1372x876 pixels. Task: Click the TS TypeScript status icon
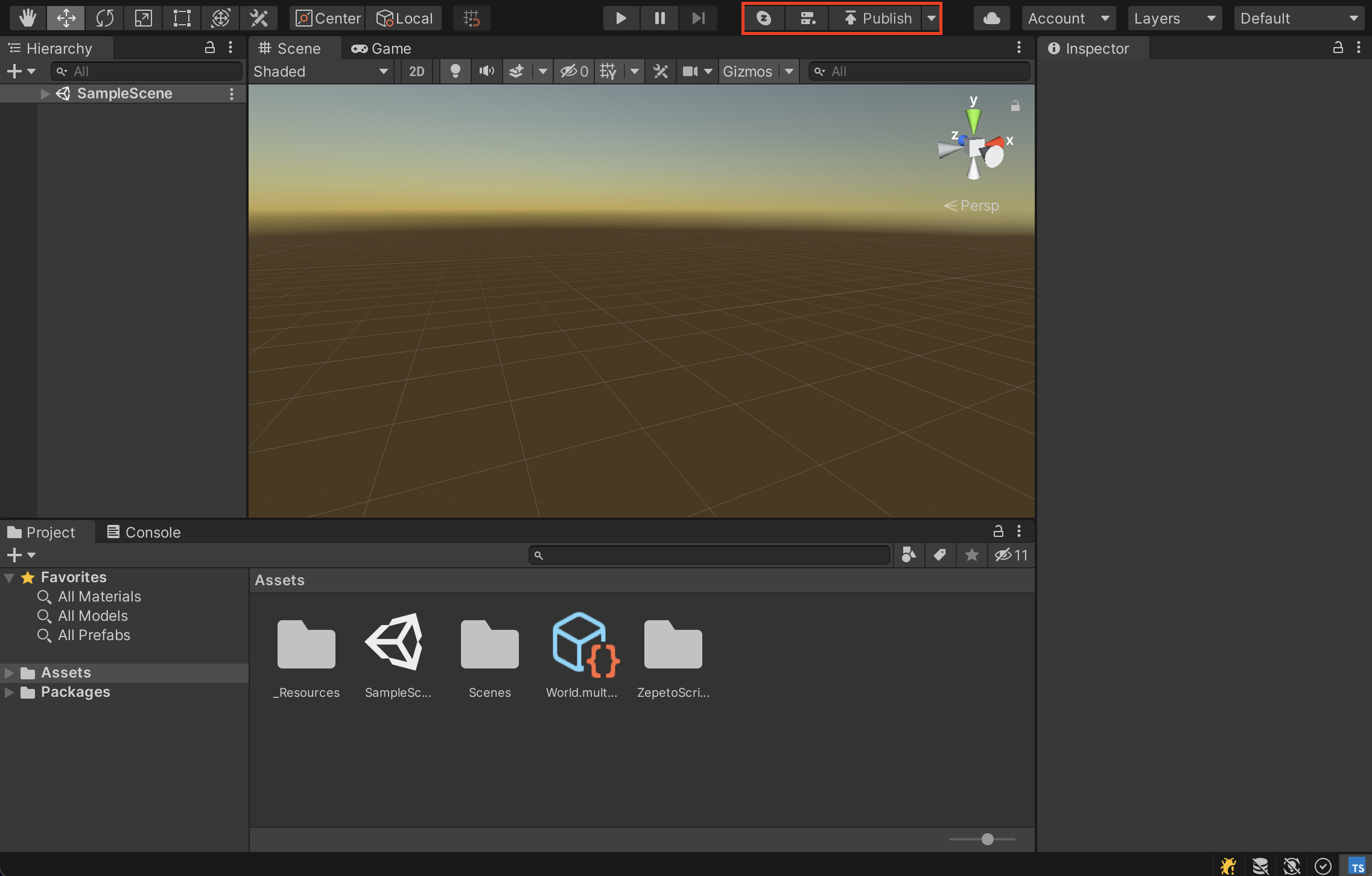click(x=1357, y=866)
